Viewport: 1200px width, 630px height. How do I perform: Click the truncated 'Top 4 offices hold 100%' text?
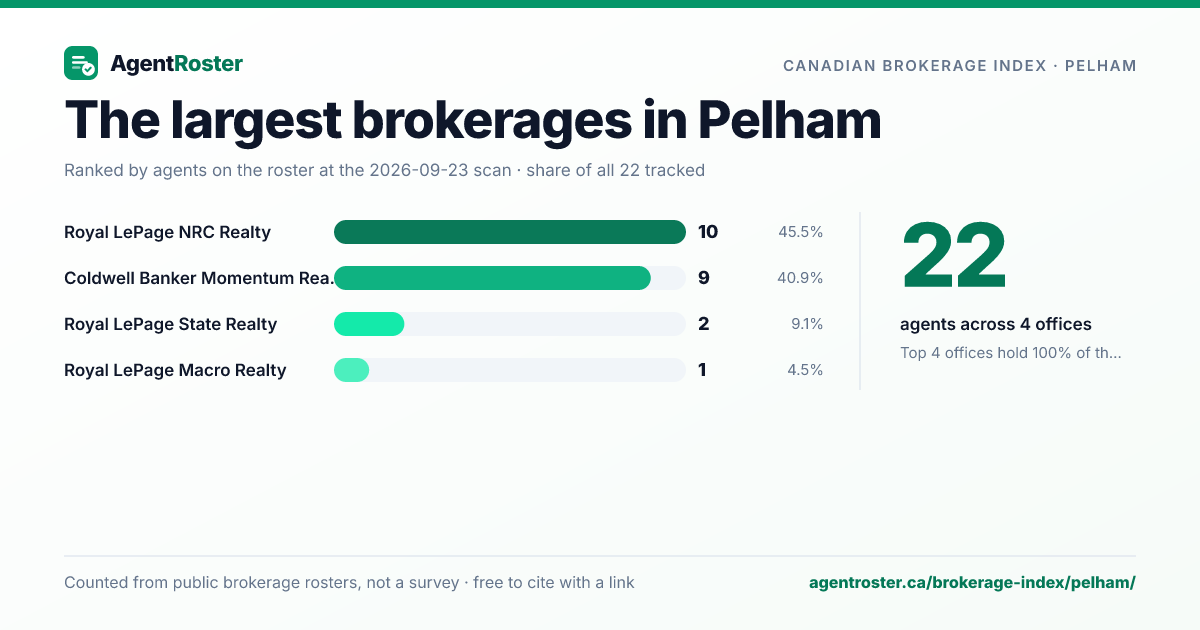[1011, 352]
